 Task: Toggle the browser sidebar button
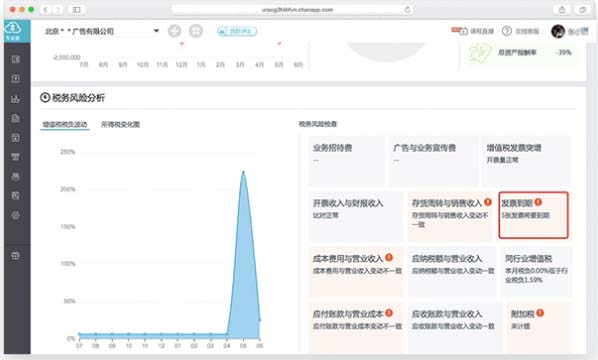76,10
